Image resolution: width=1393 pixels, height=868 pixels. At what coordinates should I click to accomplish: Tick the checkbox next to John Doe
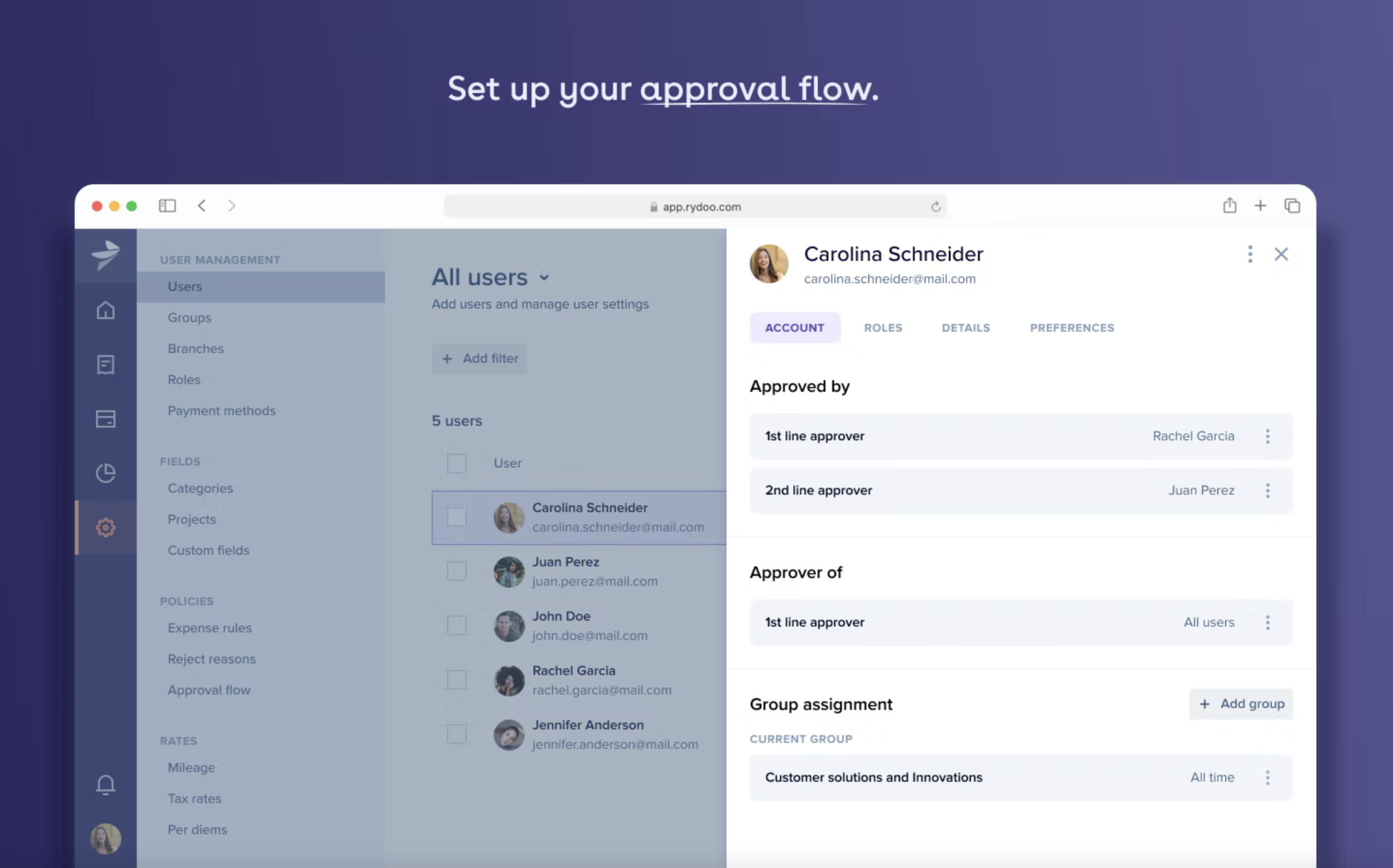coord(456,626)
